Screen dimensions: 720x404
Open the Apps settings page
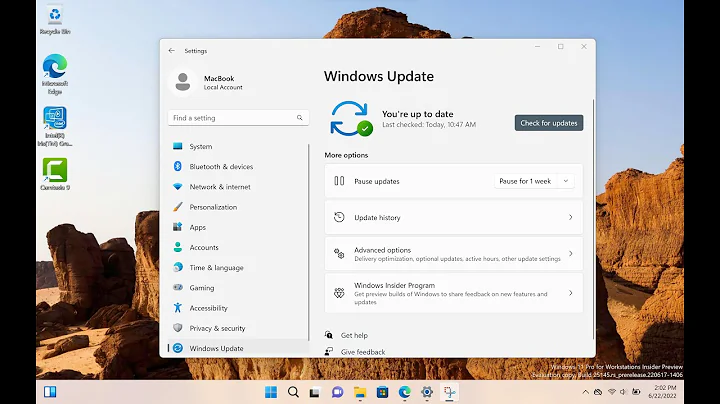(238, 227)
